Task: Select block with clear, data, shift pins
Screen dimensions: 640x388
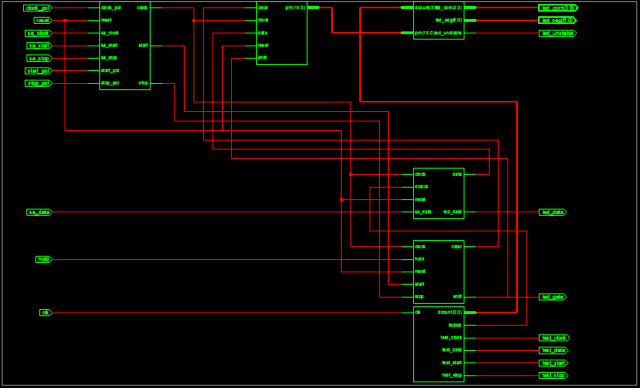Action: click(x=282, y=33)
